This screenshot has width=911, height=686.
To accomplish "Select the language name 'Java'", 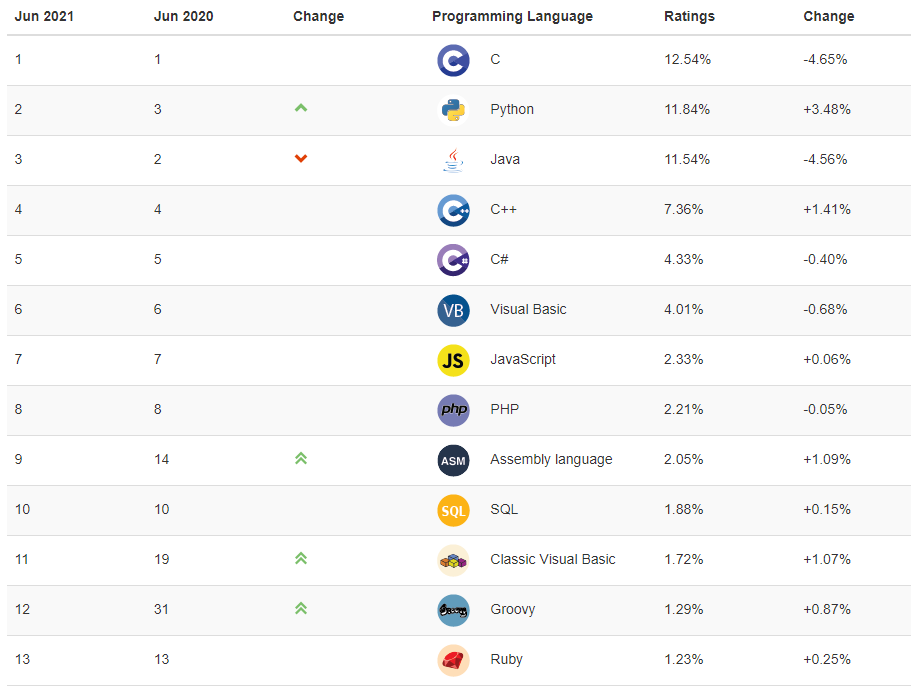I will (x=505, y=159).
